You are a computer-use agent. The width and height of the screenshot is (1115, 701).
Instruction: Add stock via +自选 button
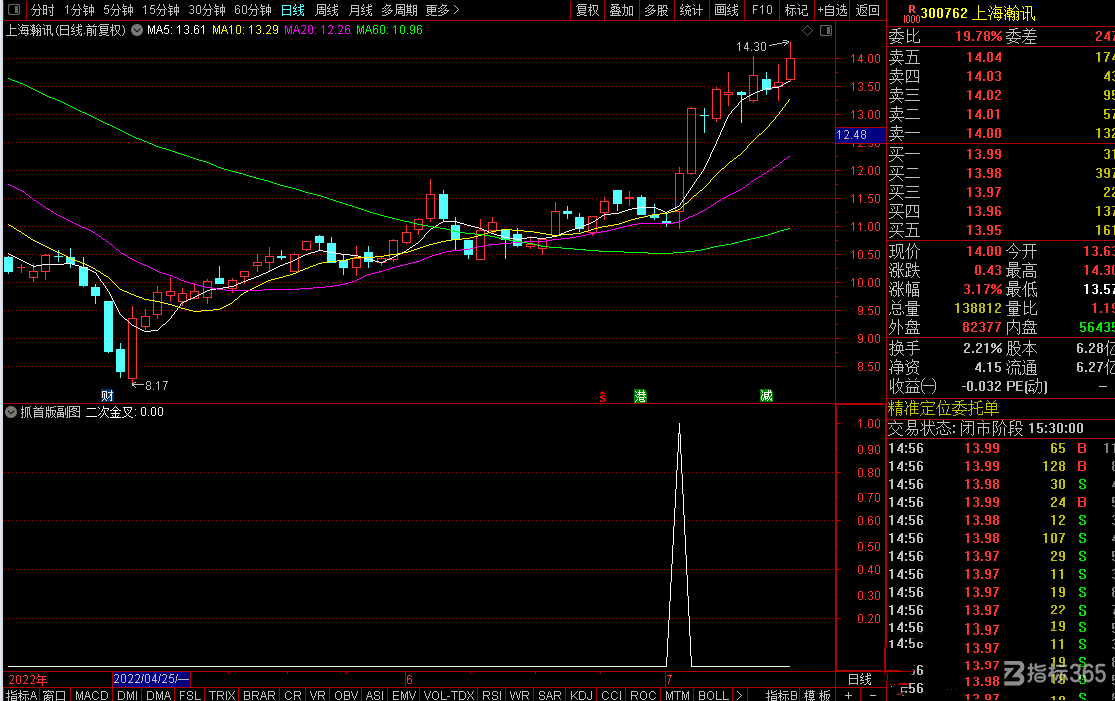pyautogui.click(x=832, y=10)
